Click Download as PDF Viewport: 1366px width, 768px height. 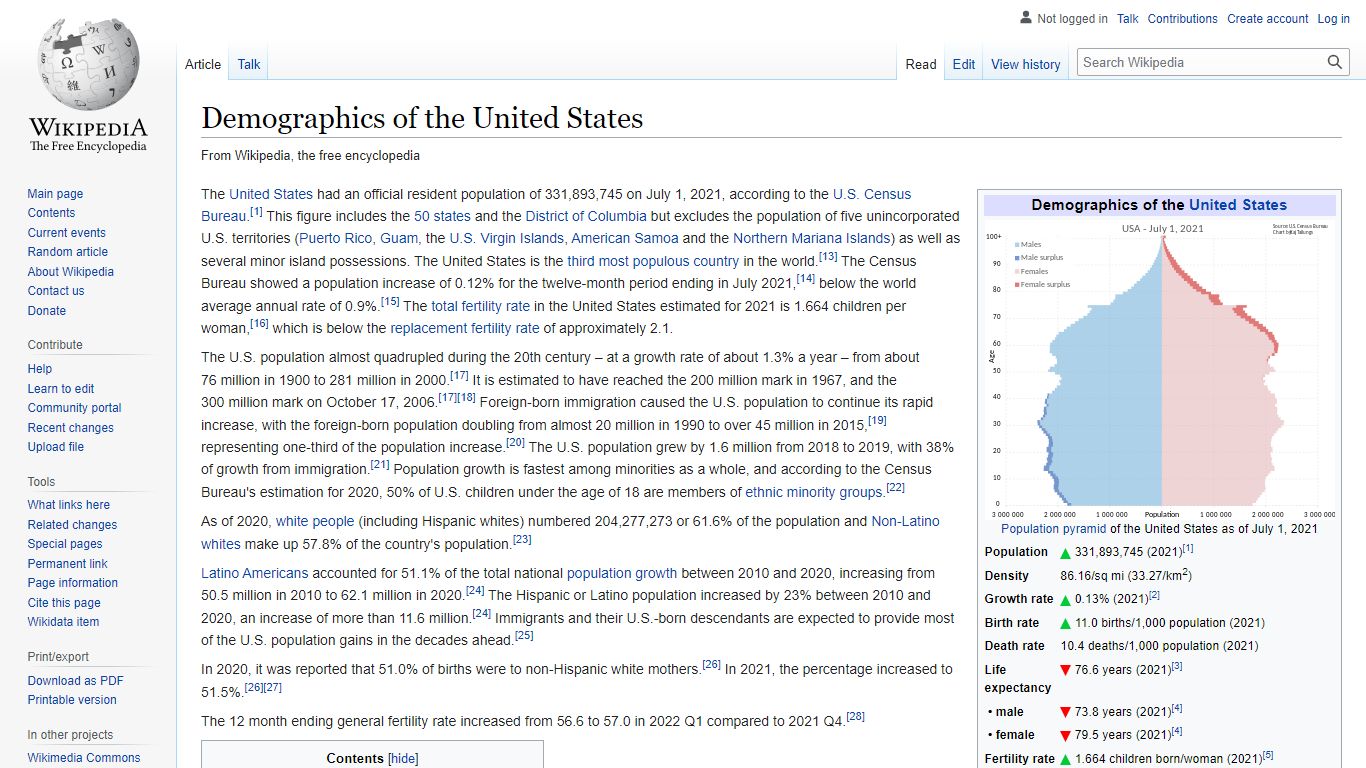75,681
